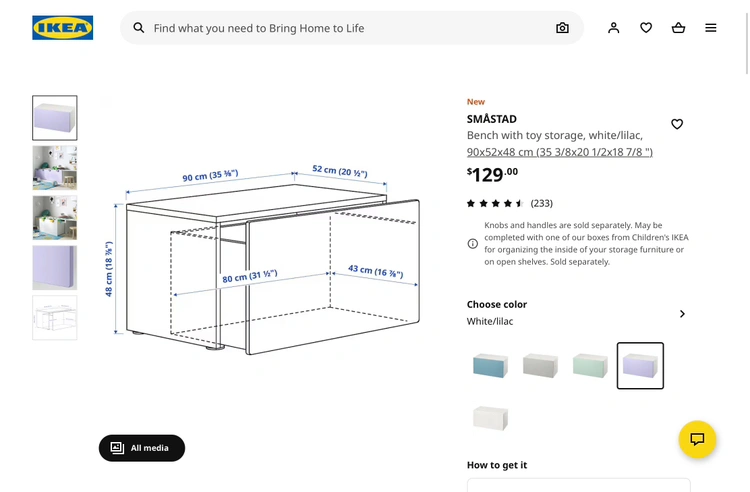
Task: Select the blue bench color
Action: pyautogui.click(x=490, y=365)
